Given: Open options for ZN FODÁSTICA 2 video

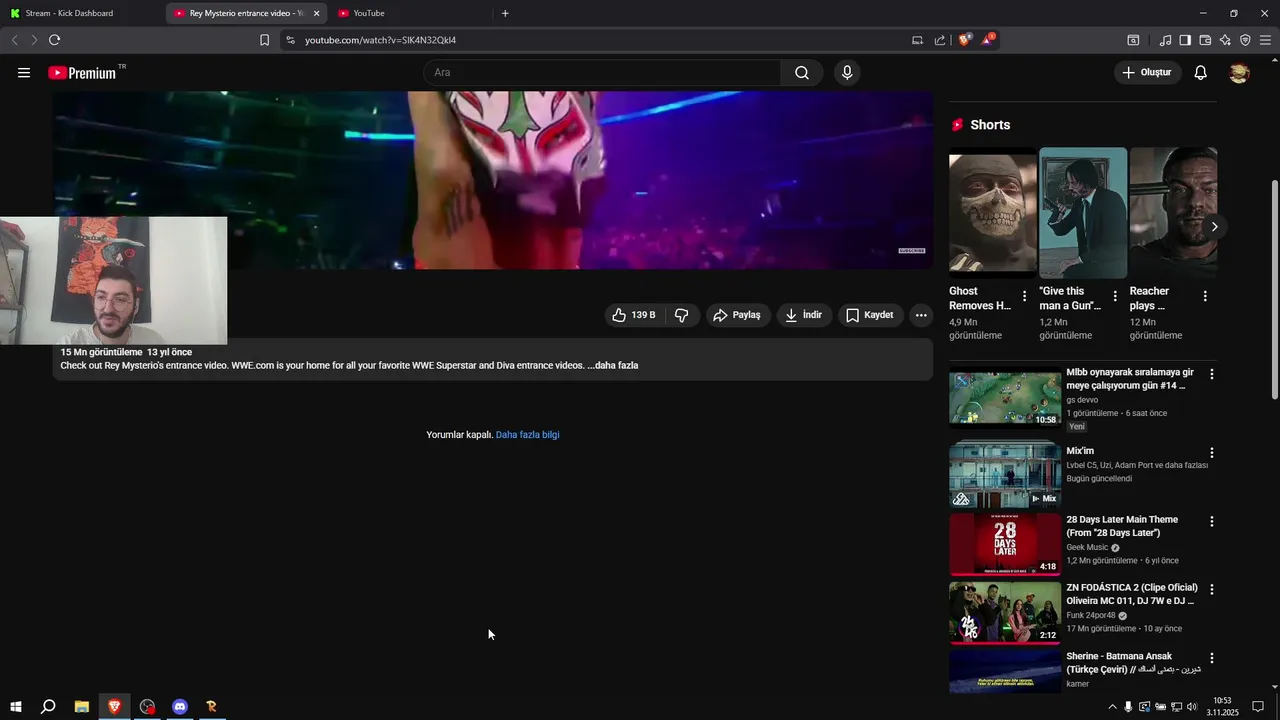Looking at the screenshot, I should [x=1212, y=590].
